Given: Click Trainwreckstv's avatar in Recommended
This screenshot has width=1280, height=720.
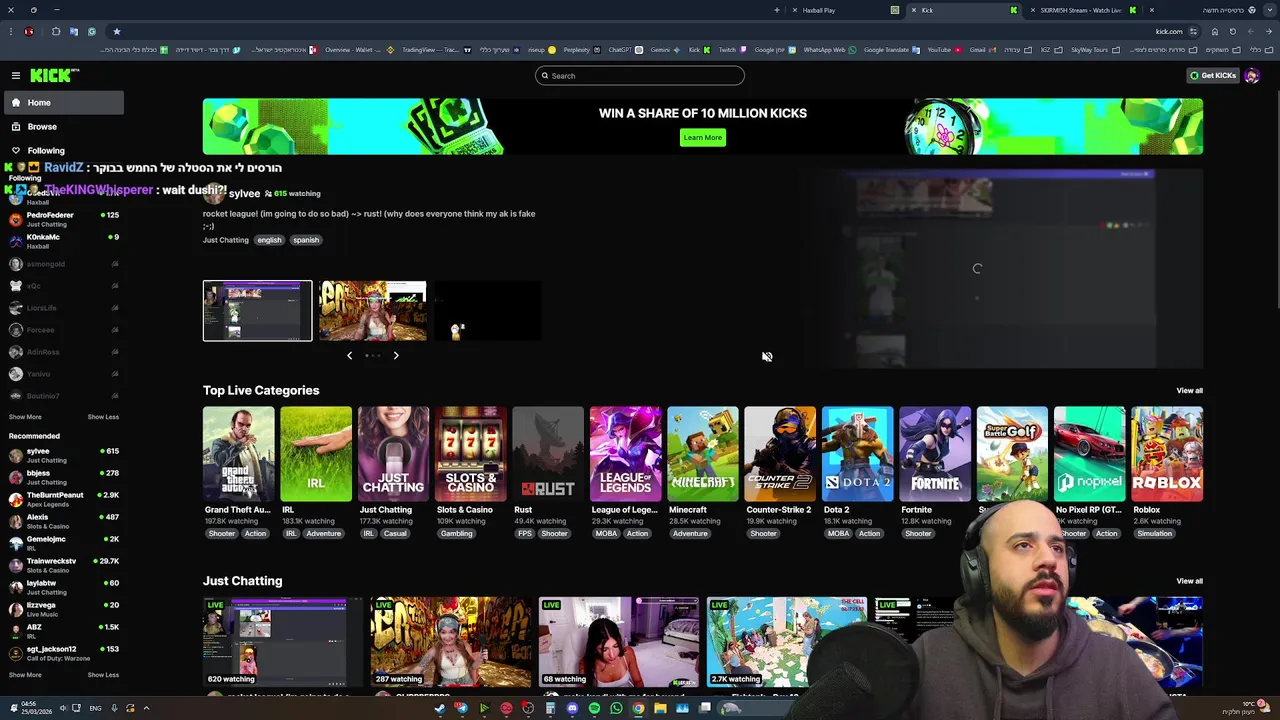Looking at the screenshot, I should (16, 565).
